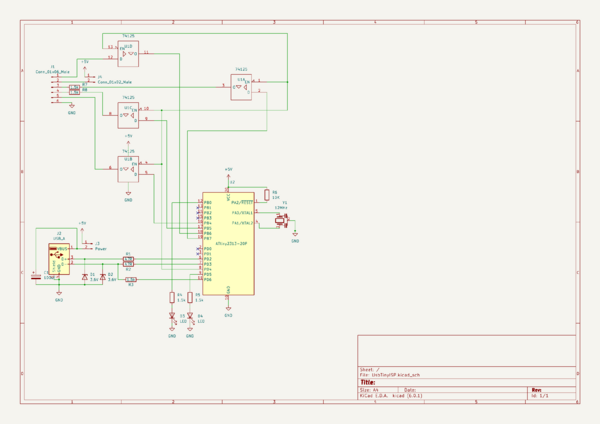Viewport: 600px width, 424px height.
Task: Click the PB4 pin label on ATtiny
Action: click(207, 223)
